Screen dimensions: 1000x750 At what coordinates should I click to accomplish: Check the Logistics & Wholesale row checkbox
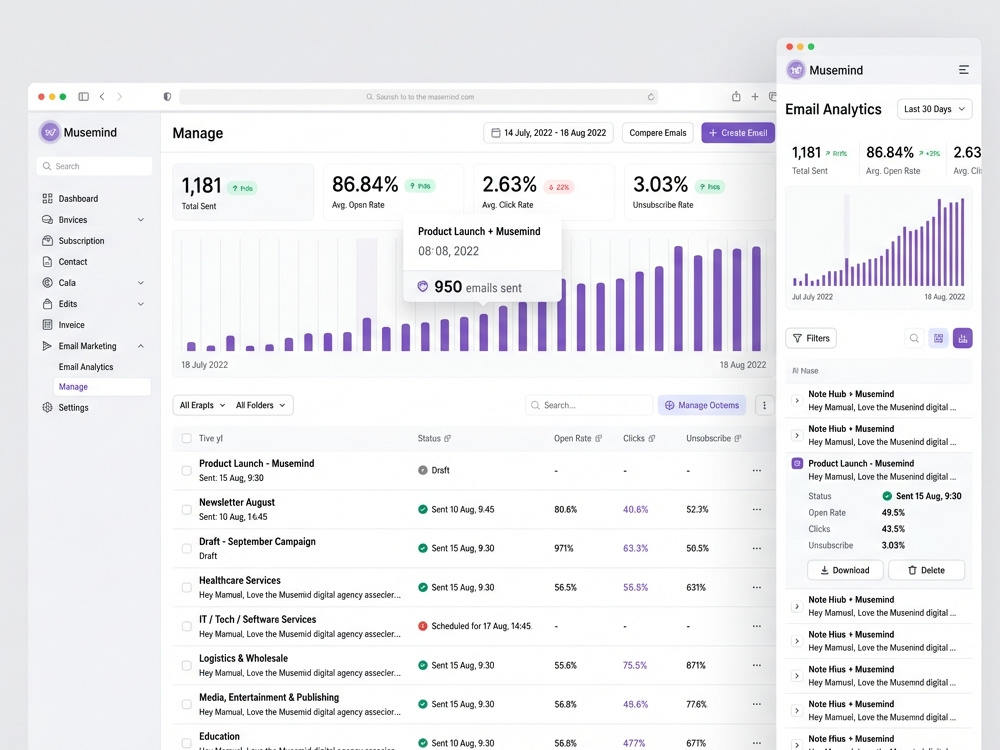click(186, 665)
